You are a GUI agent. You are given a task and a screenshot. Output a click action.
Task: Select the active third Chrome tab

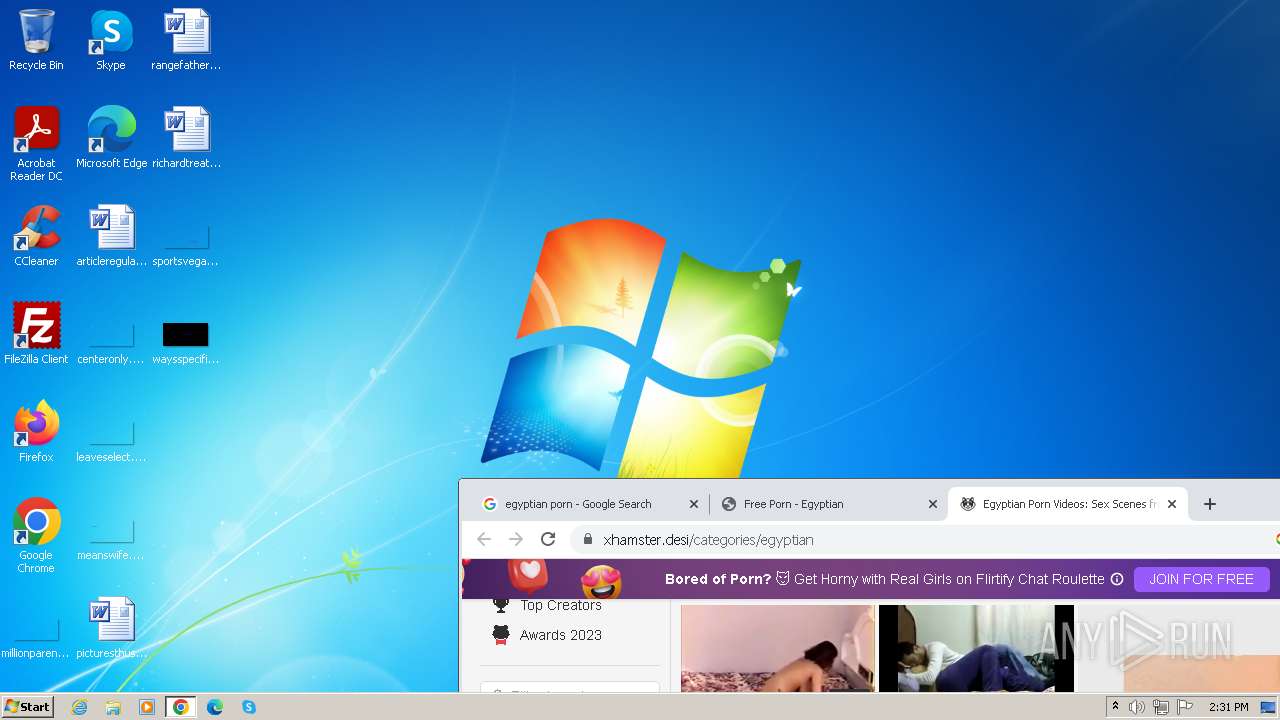click(x=1065, y=504)
